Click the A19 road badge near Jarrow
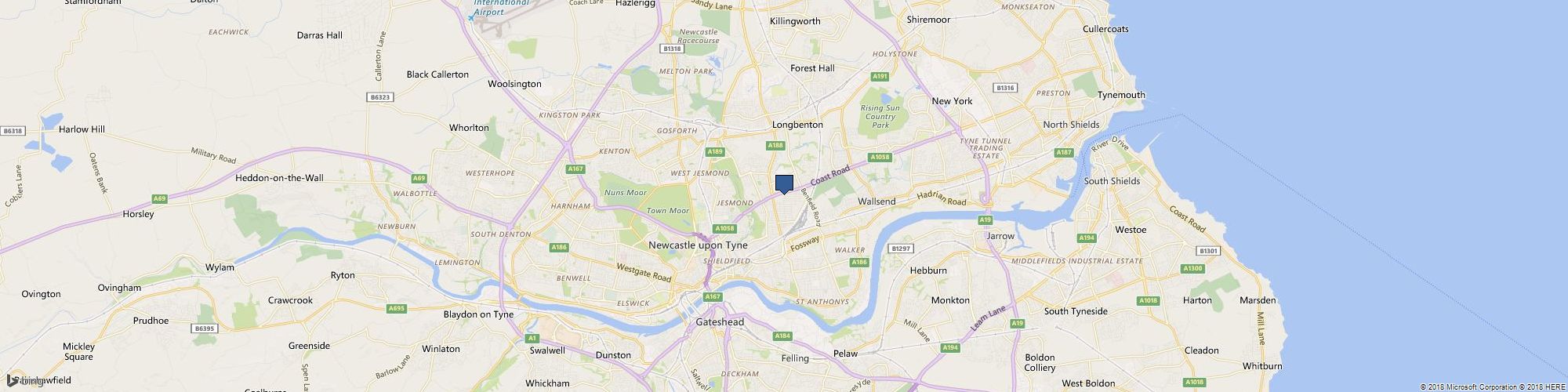 coord(985,220)
